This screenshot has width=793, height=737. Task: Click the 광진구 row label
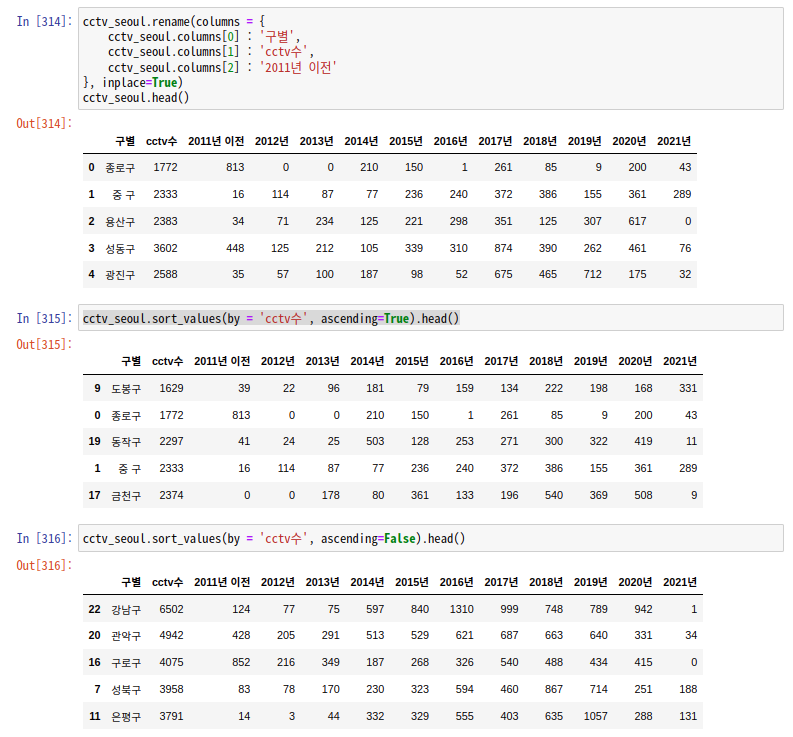click(x=120, y=275)
